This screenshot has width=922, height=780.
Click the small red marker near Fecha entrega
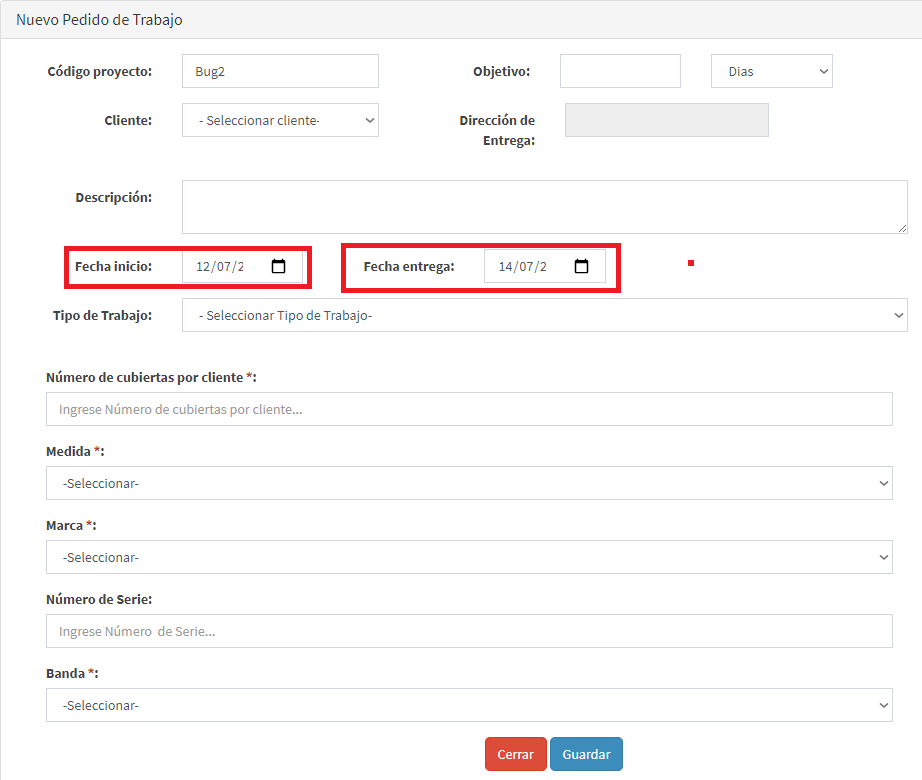(x=691, y=262)
